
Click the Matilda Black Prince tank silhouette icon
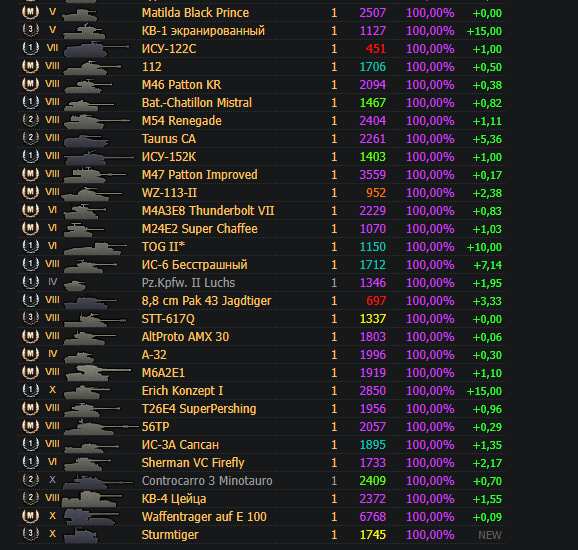(x=80, y=15)
